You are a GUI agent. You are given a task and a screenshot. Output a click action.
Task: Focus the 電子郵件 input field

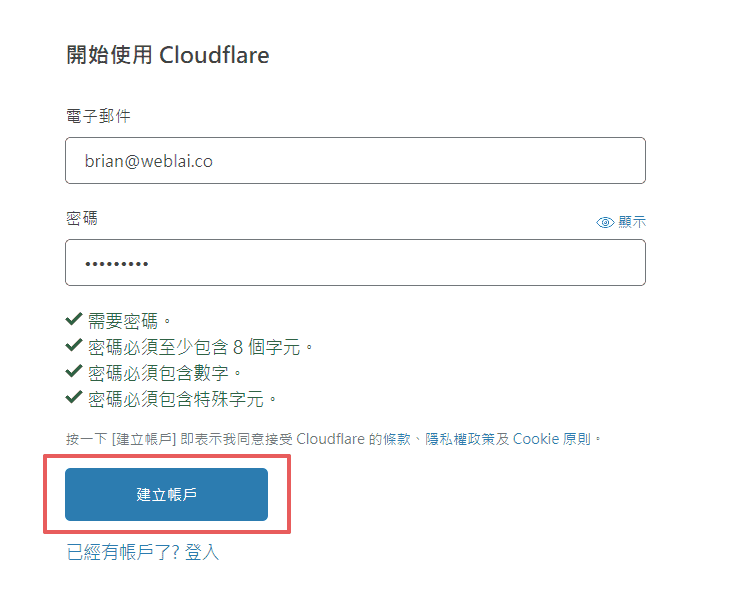point(355,160)
